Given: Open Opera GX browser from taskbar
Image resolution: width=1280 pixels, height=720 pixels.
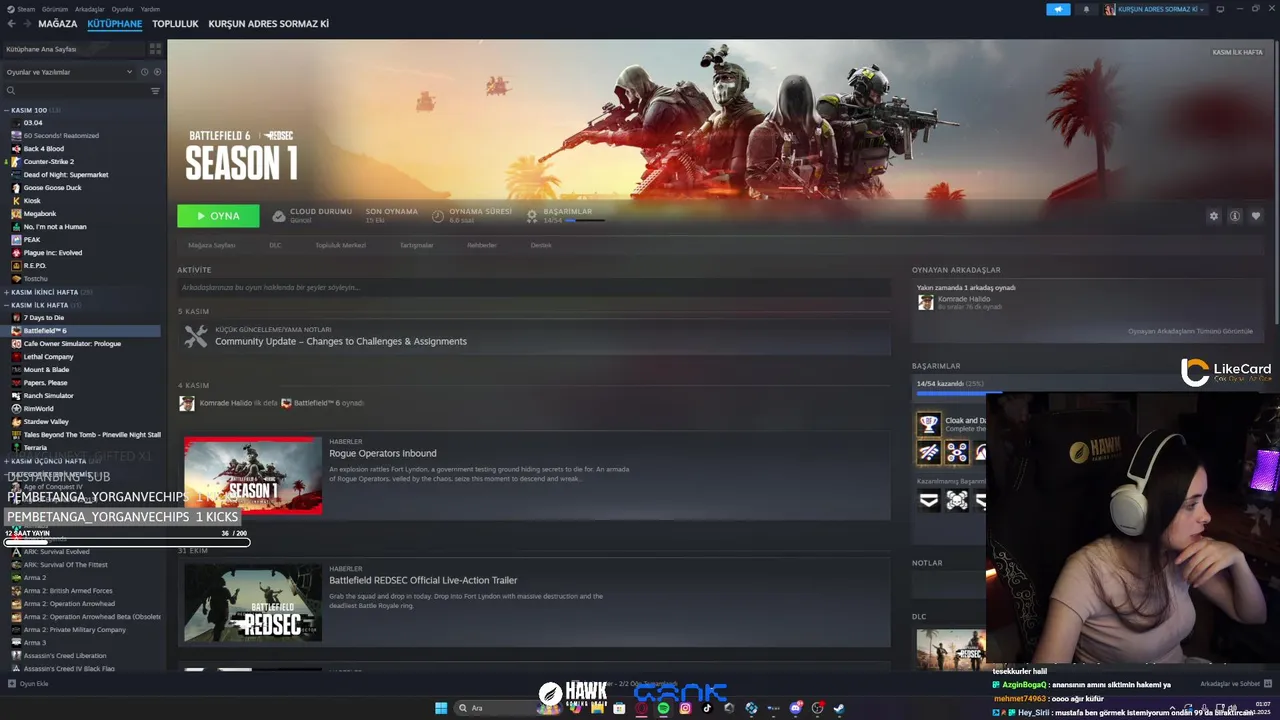Looking at the screenshot, I should [641, 708].
